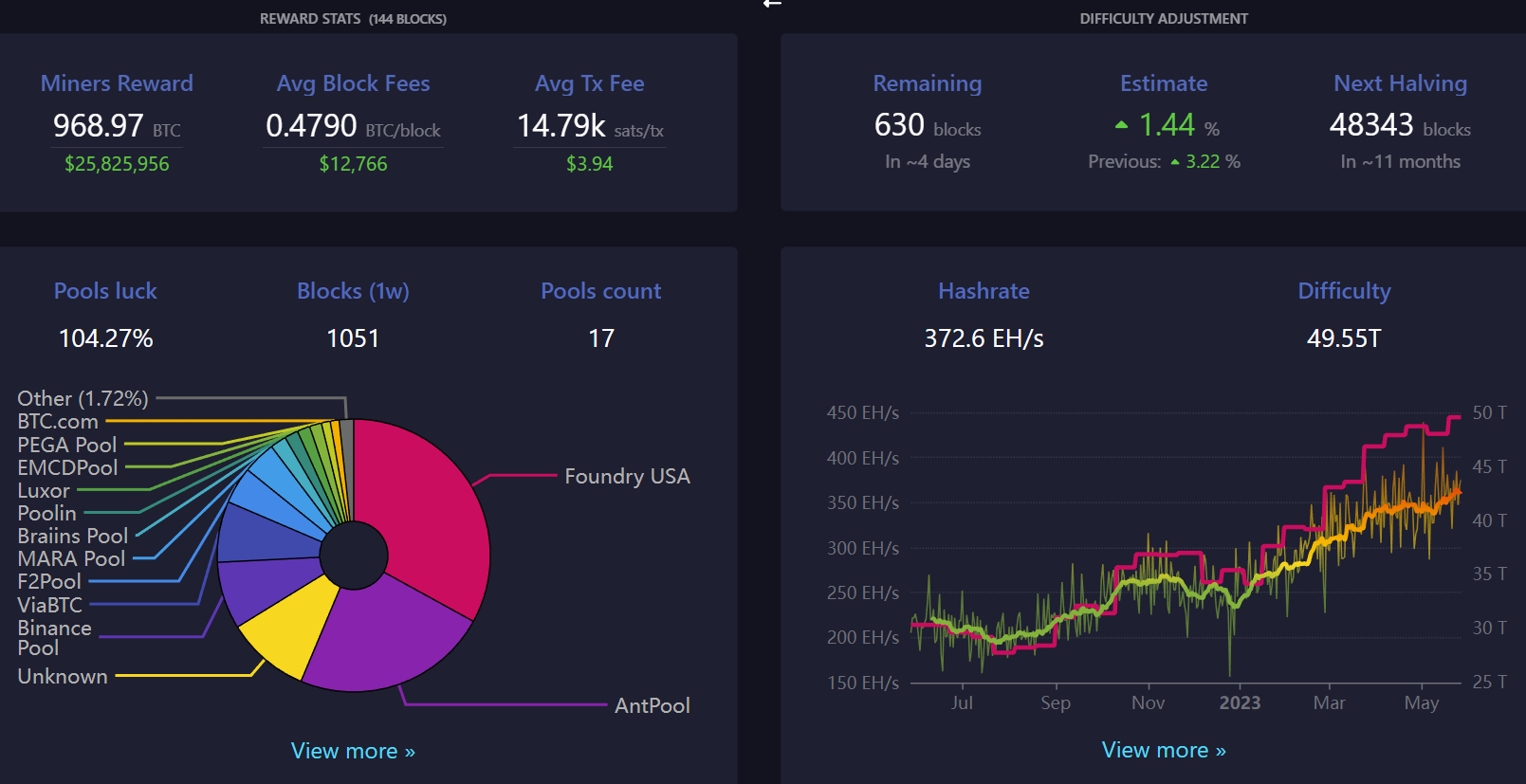Click the Hashrate value 372.6 EH/s

984,338
